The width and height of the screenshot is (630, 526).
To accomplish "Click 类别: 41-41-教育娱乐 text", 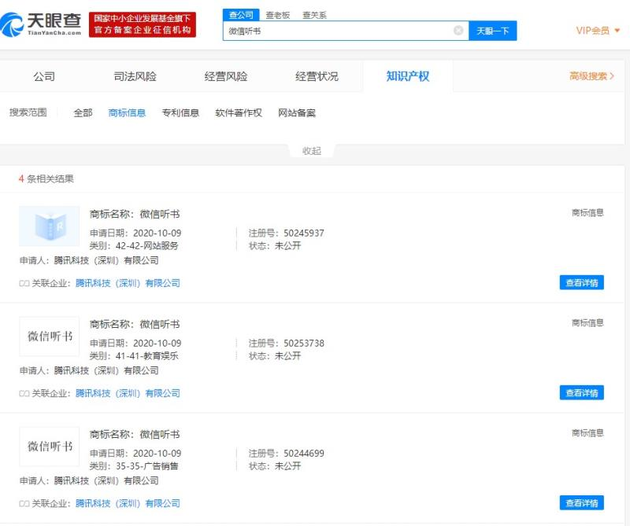I will 134,356.
